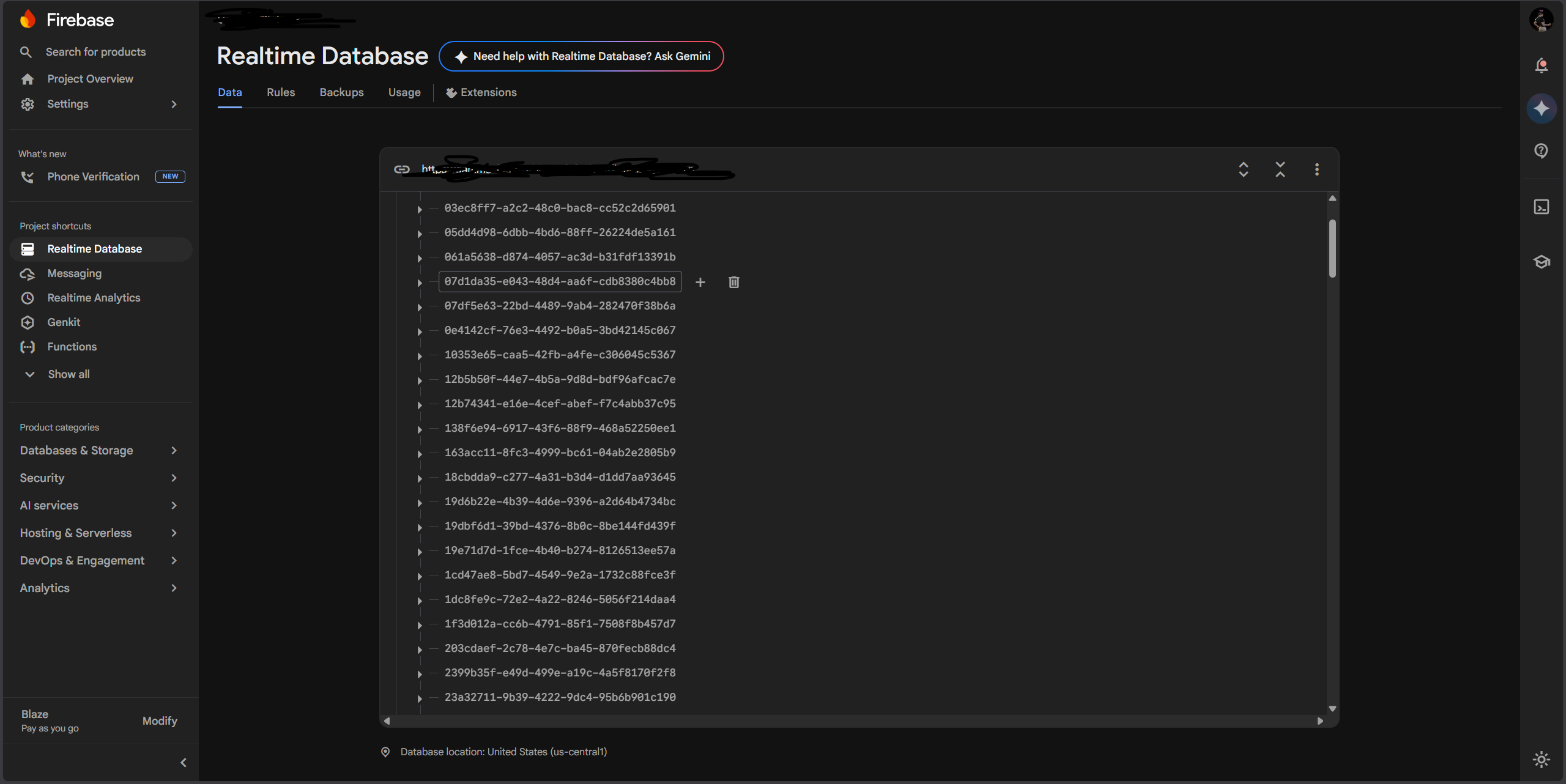Click the search magnifier icon in sidebar
Image resolution: width=1566 pixels, height=784 pixels.
coord(26,52)
